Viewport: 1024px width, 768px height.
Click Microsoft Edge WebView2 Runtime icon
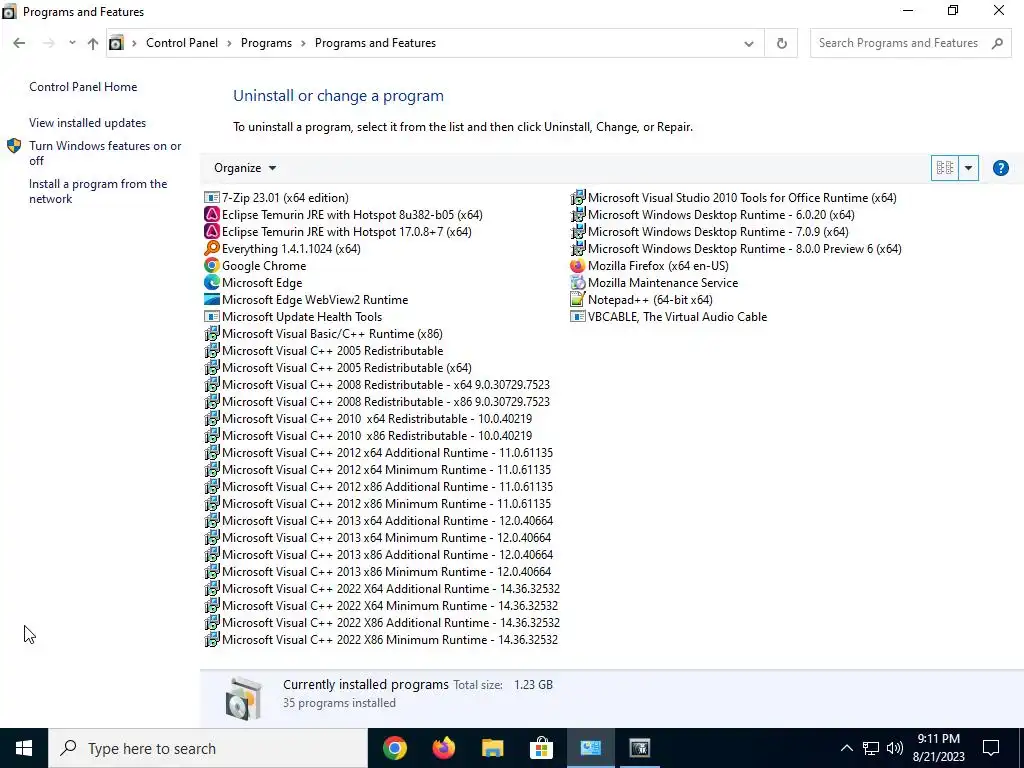[212, 299]
